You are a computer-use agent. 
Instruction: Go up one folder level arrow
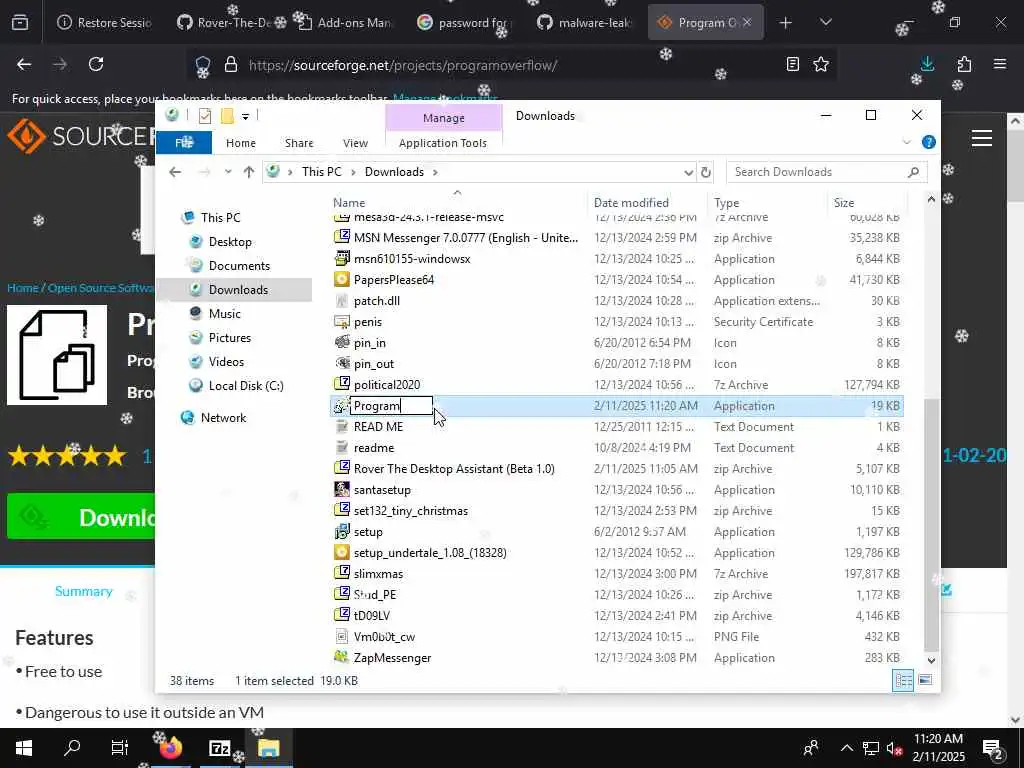click(249, 172)
